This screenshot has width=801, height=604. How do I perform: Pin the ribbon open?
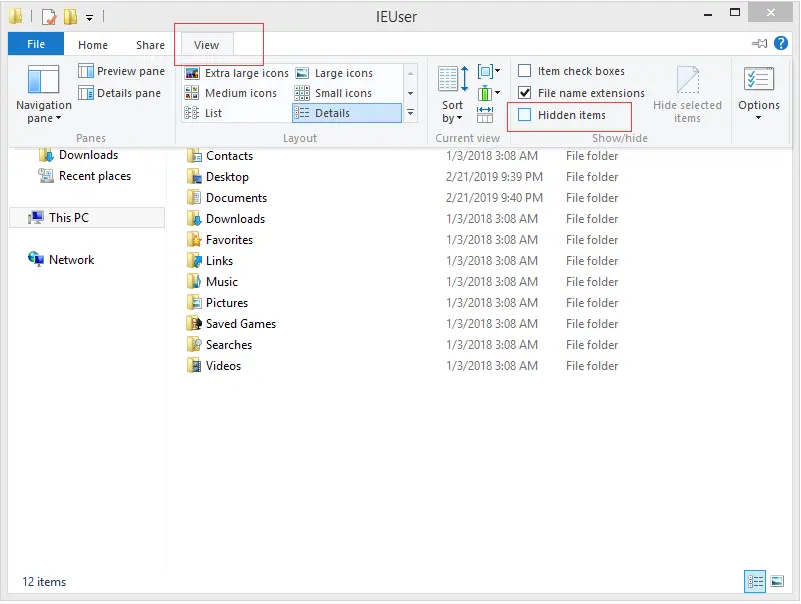[760, 43]
